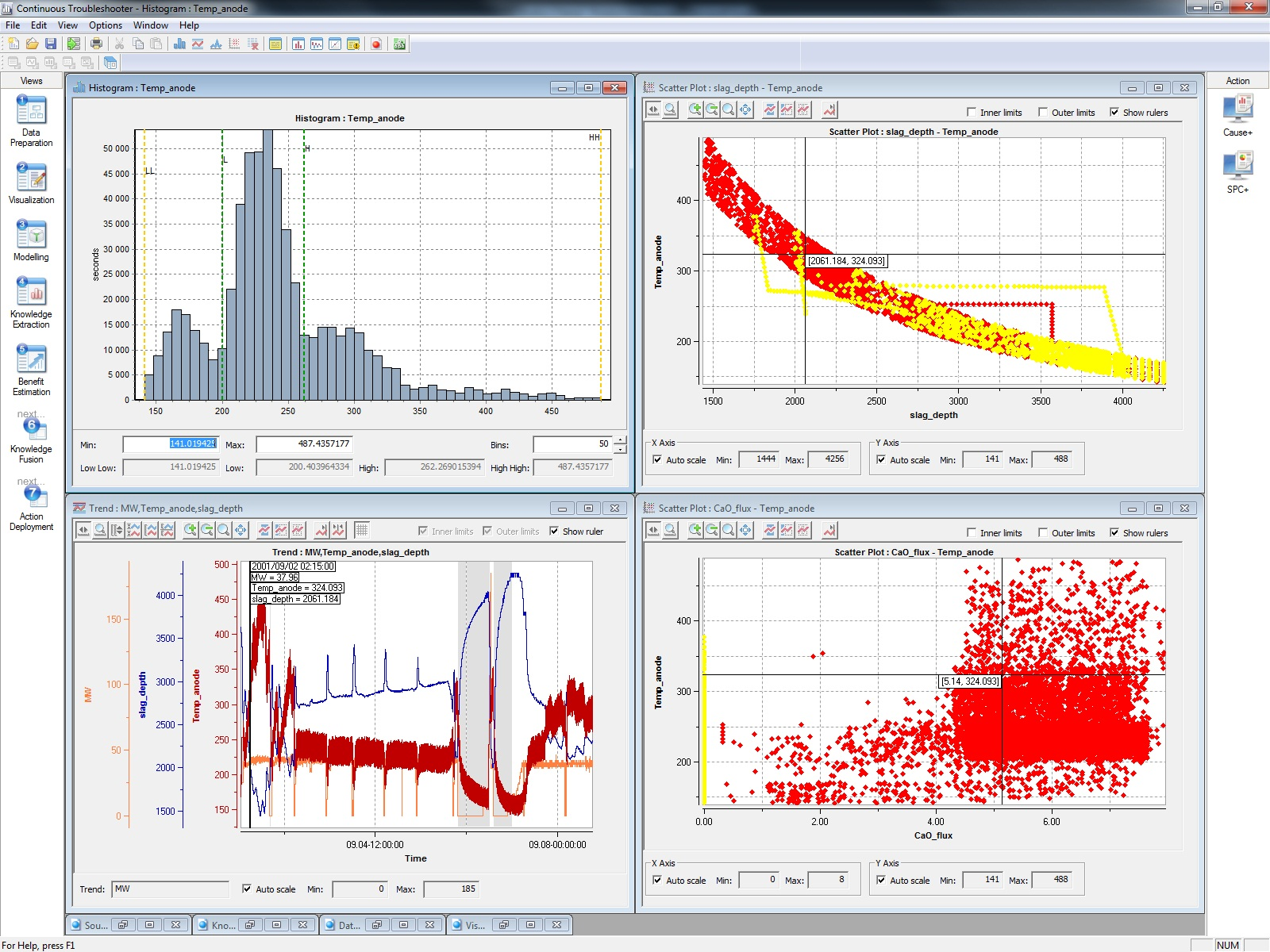The height and width of the screenshot is (952, 1270).
Task: Disable Auto scale for the trend MW axis
Action: (248, 889)
